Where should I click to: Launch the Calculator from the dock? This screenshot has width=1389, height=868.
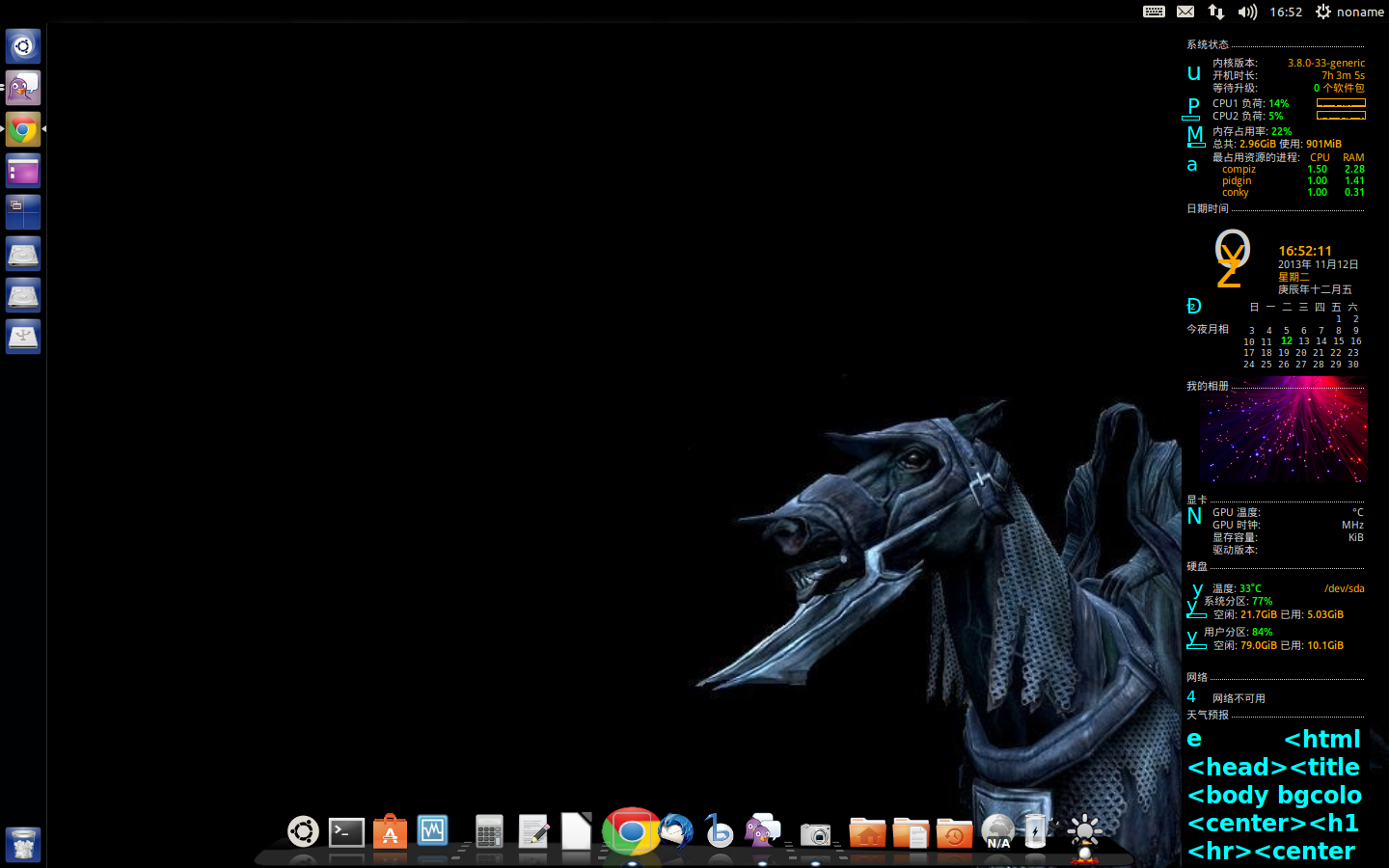(489, 832)
